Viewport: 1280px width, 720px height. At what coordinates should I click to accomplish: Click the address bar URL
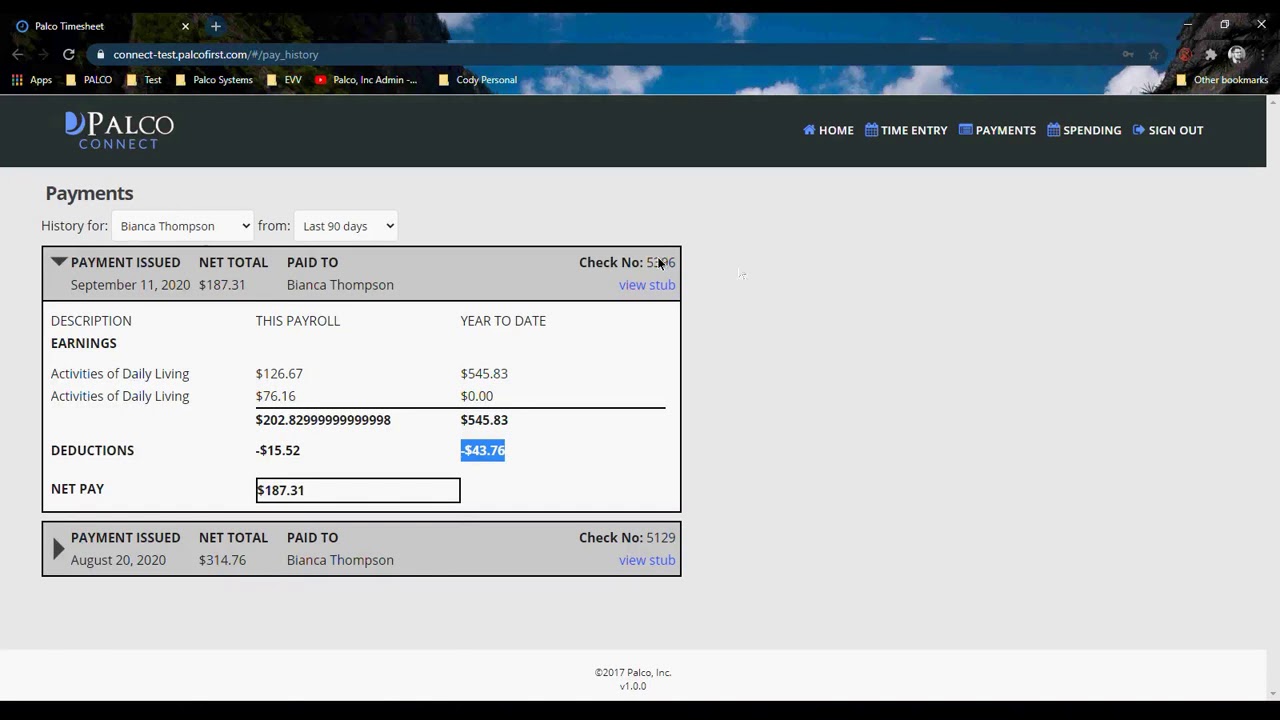pos(216,55)
